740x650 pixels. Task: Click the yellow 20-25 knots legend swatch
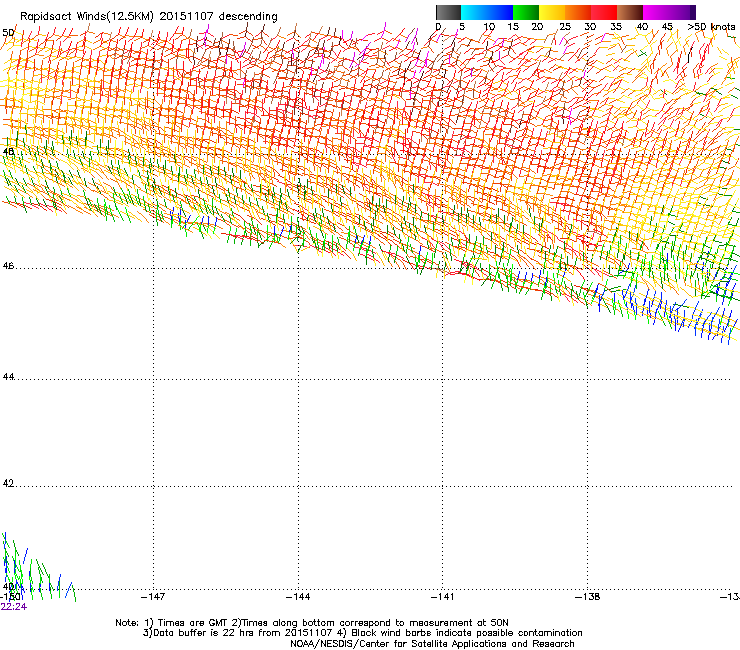click(552, 12)
